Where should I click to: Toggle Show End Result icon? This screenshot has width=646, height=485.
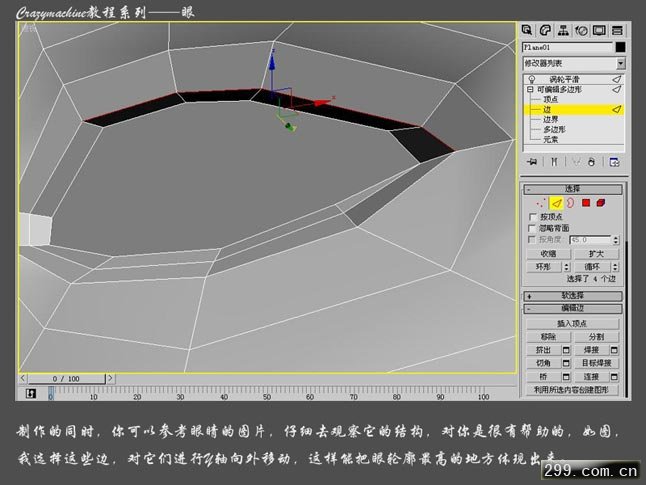554,162
